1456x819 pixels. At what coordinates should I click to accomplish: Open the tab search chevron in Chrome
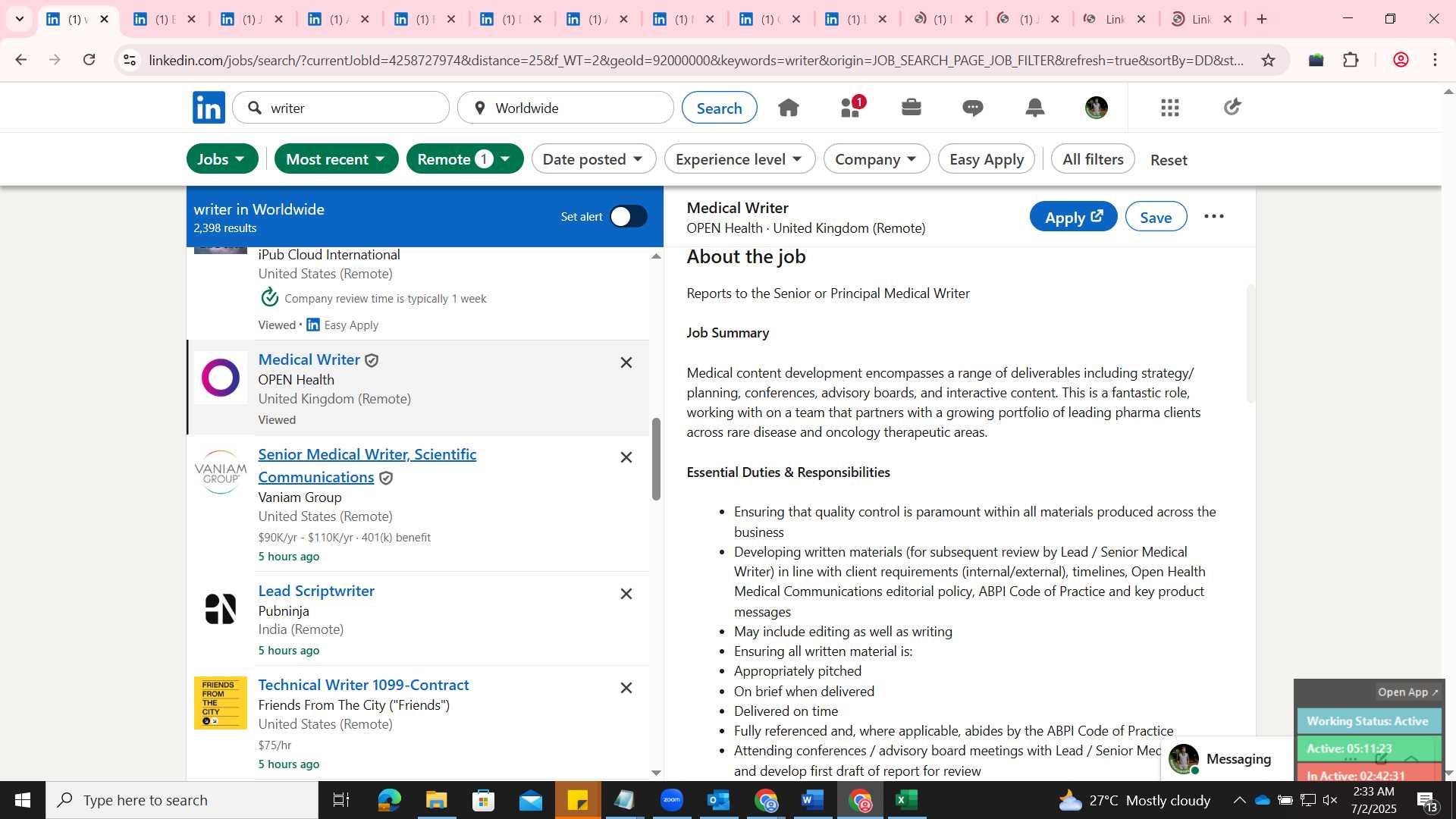click(20, 19)
